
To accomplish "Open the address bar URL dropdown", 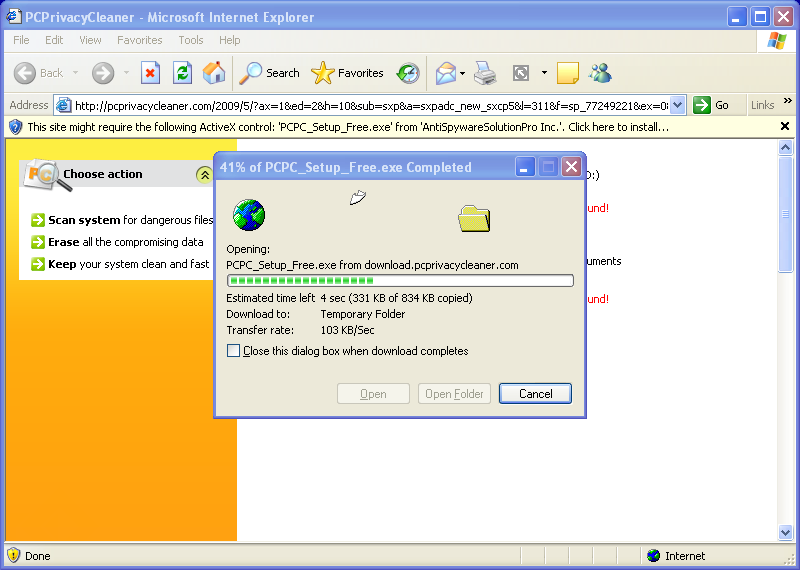I will click(677, 105).
